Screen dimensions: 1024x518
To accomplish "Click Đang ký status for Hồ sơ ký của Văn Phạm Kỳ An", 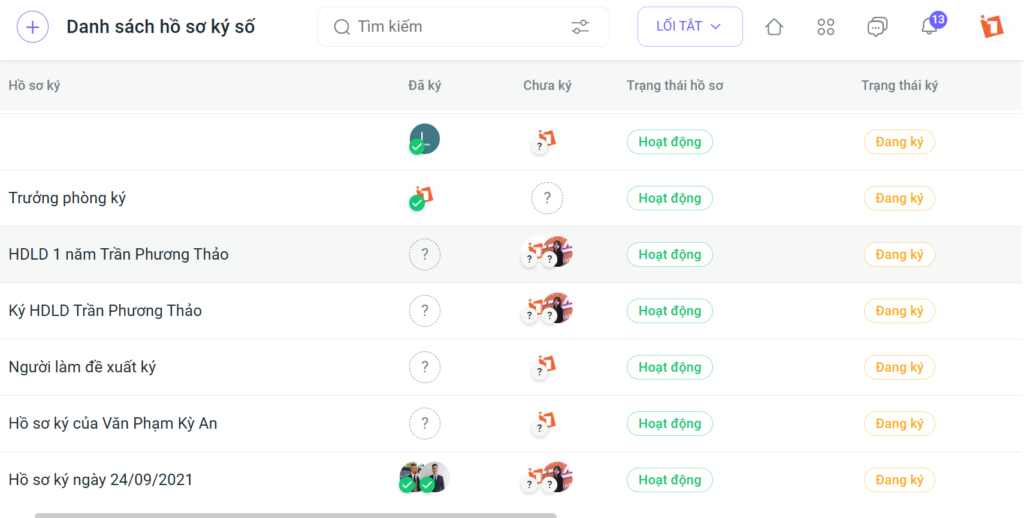I will click(x=899, y=423).
